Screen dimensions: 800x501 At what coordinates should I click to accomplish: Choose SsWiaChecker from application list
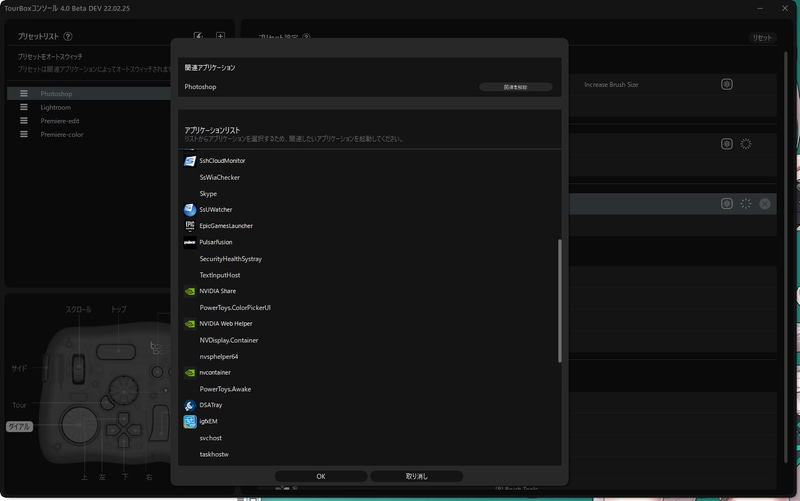coord(219,178)
